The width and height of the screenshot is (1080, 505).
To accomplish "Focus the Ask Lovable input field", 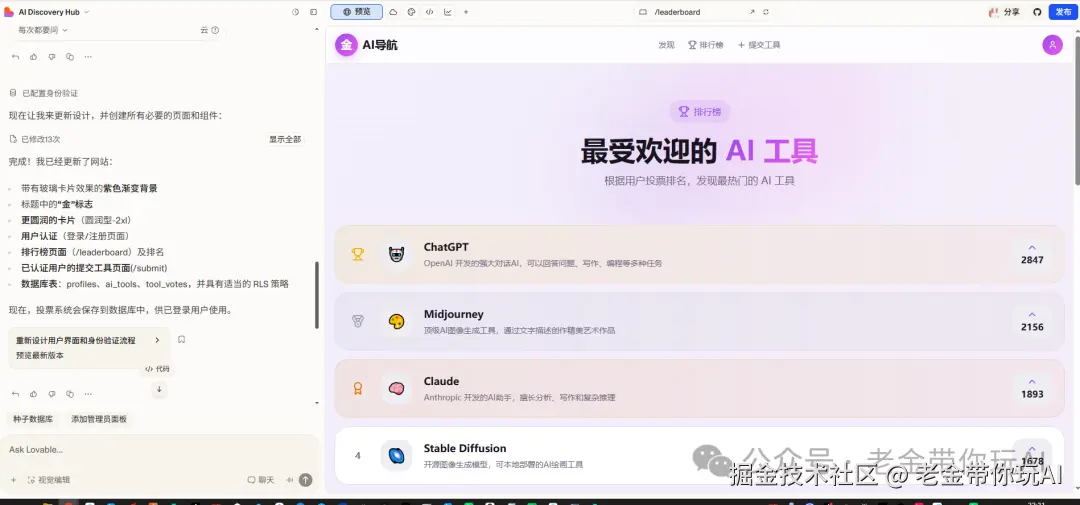I will coord(159,450).
